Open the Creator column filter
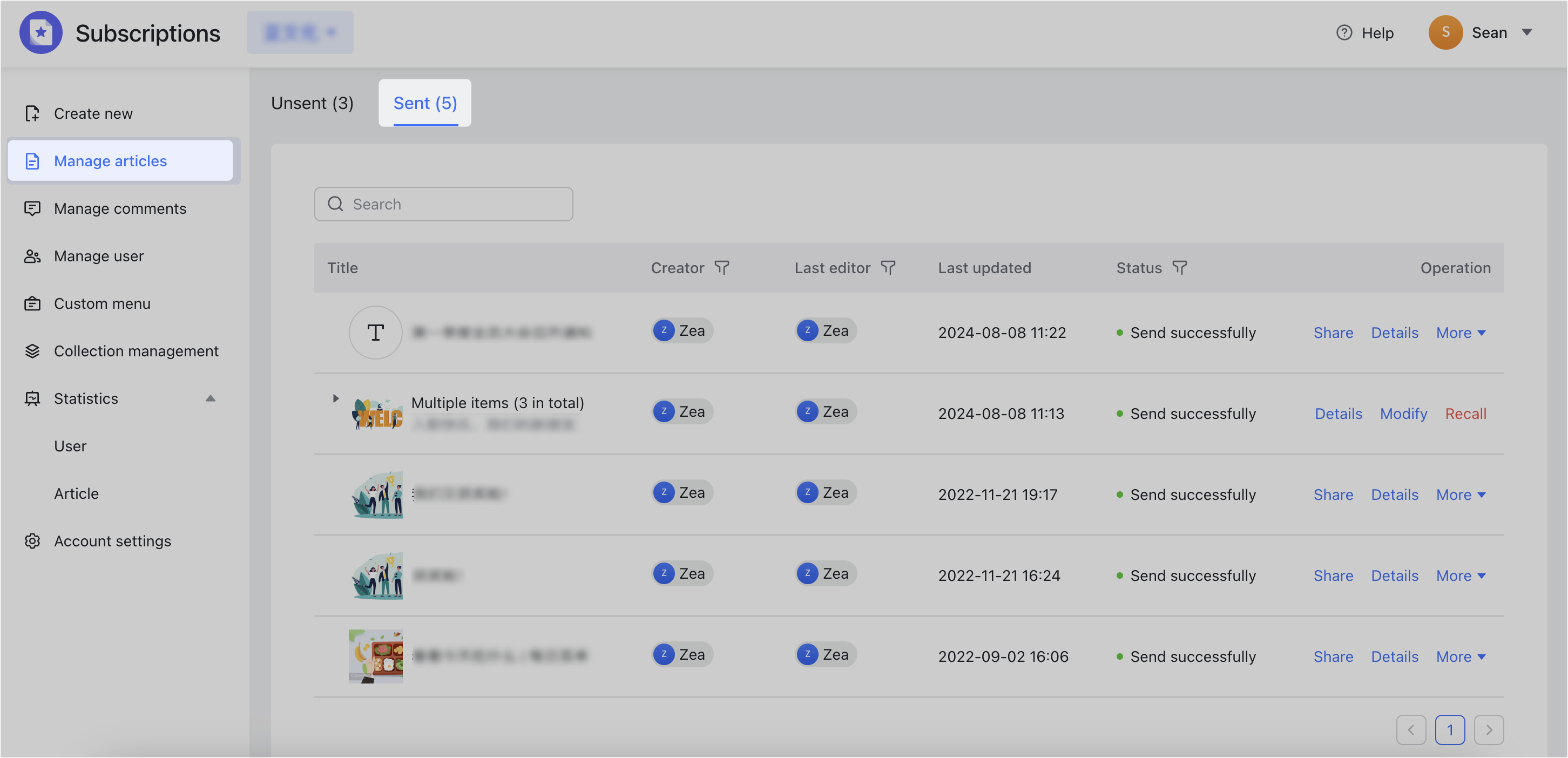Image resolution: width=1568 pixels, height=758 pixels. pos(722,267)
